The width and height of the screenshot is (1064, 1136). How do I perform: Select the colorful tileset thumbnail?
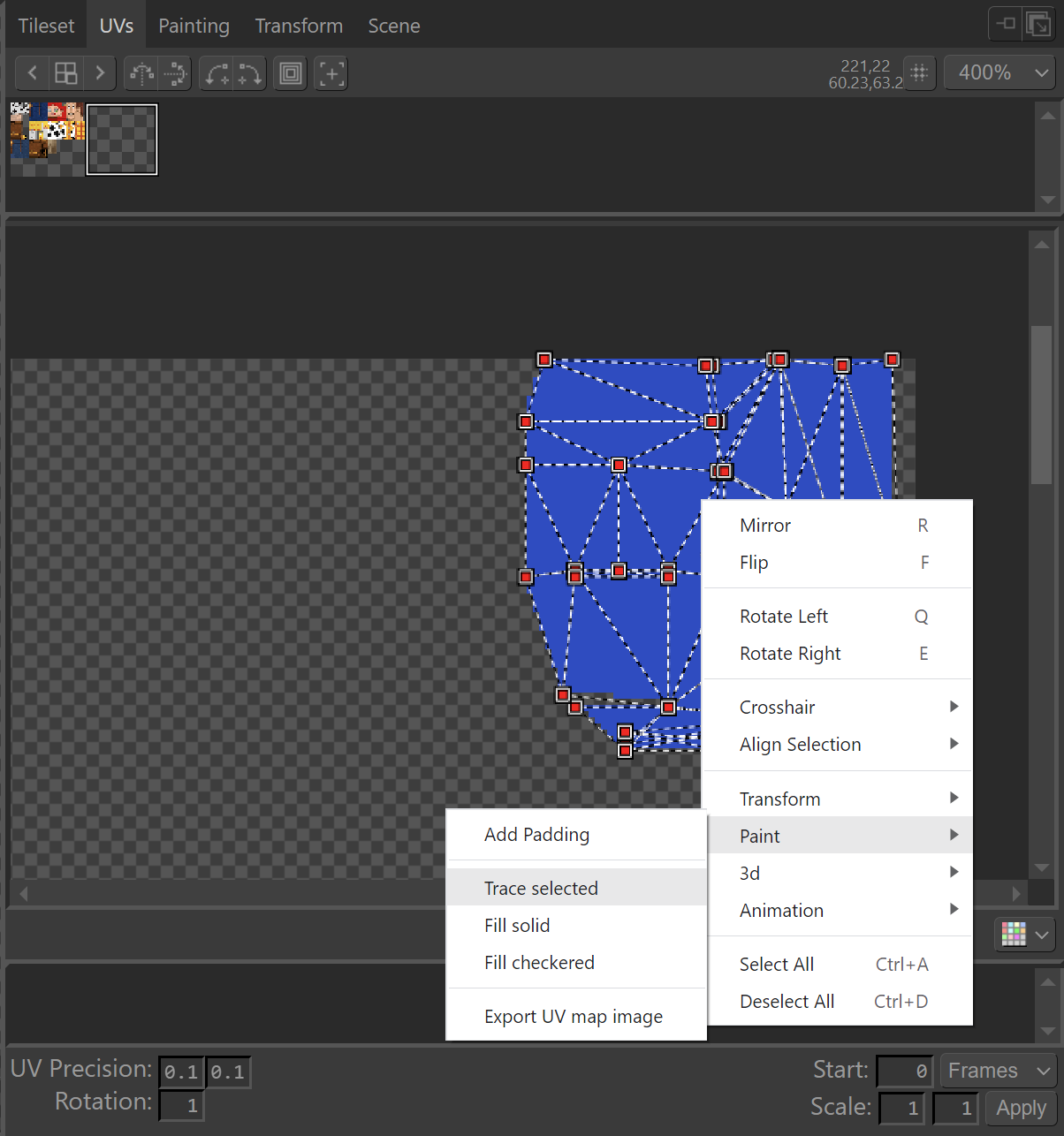pos(47,139)
